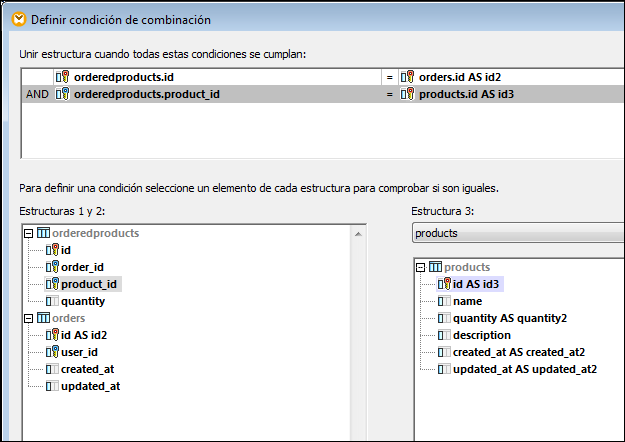The height and width of the screenshot is (442, 625).
Task: Click the orderedproducts table icon in tree
Action: click(x=42, y=233)
